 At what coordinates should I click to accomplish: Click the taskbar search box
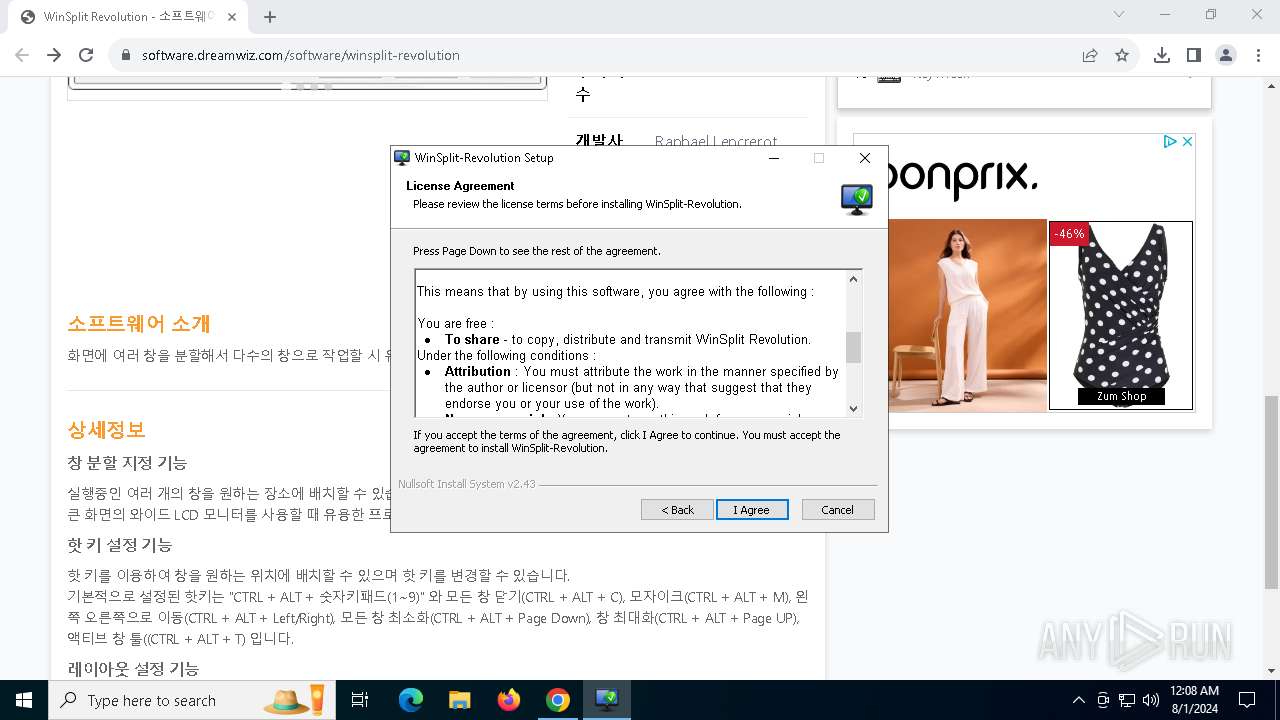pos(192,700)
